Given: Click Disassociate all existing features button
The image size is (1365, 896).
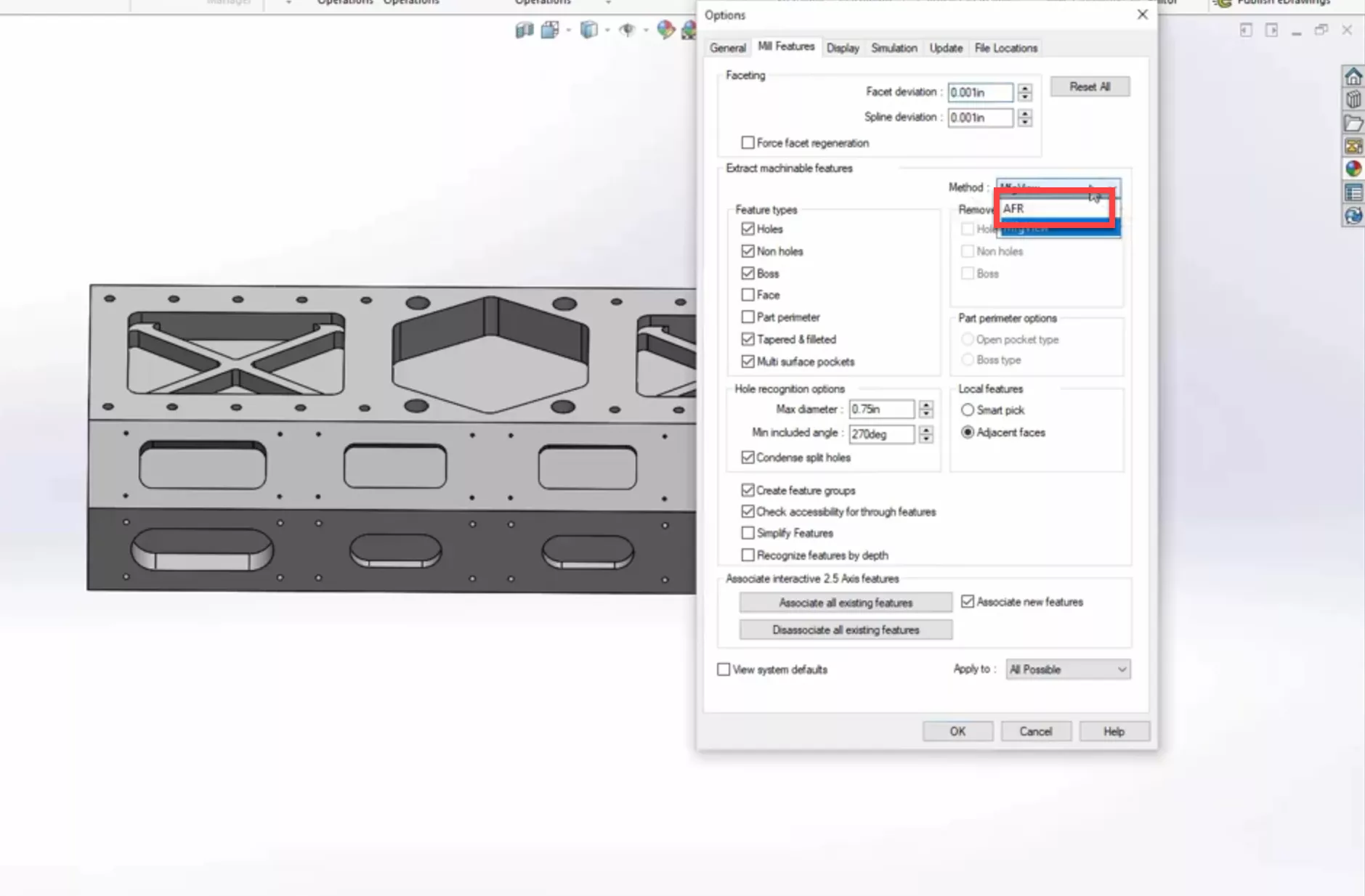Looking at the screenshot, I should pos(846,630).
